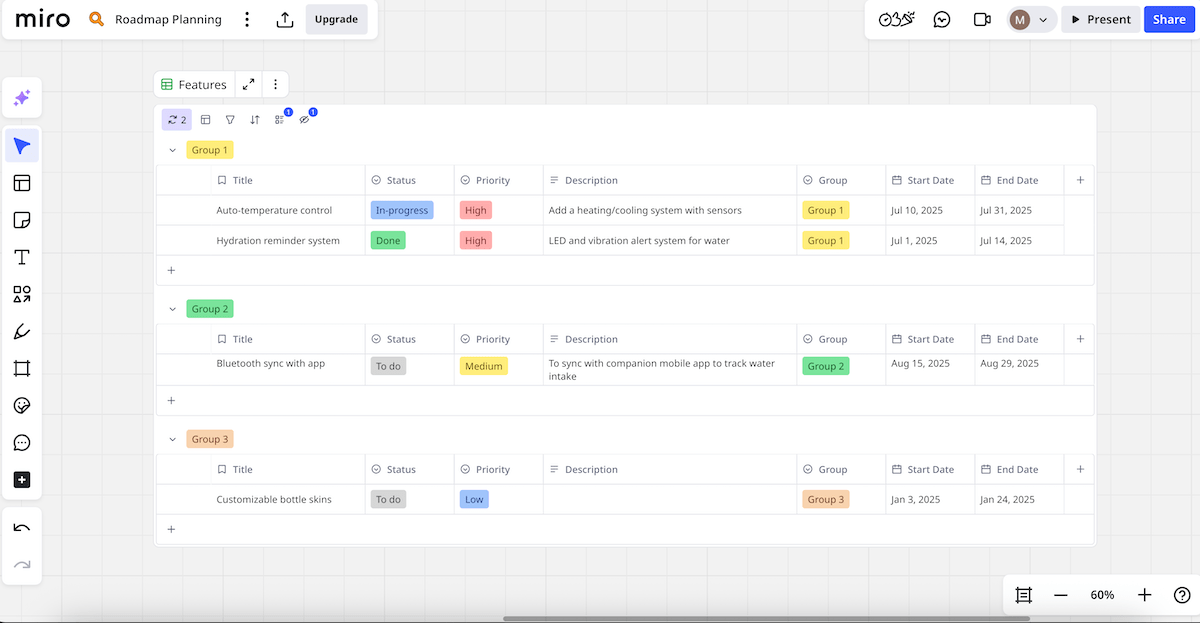Open the user avatar dropdown

coord(1030,19)
